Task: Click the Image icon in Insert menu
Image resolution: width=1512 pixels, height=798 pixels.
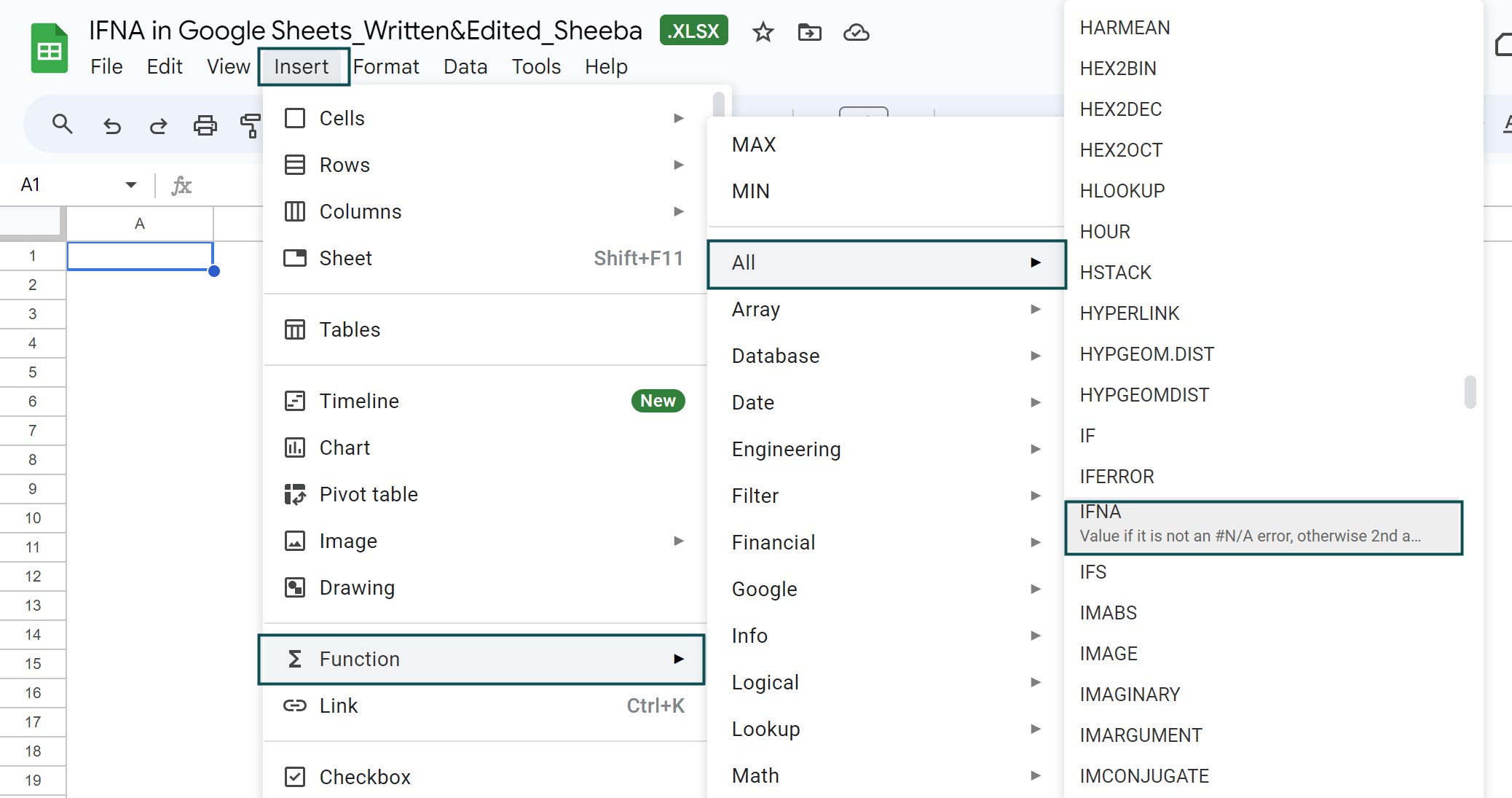Action: coord(295,541)
